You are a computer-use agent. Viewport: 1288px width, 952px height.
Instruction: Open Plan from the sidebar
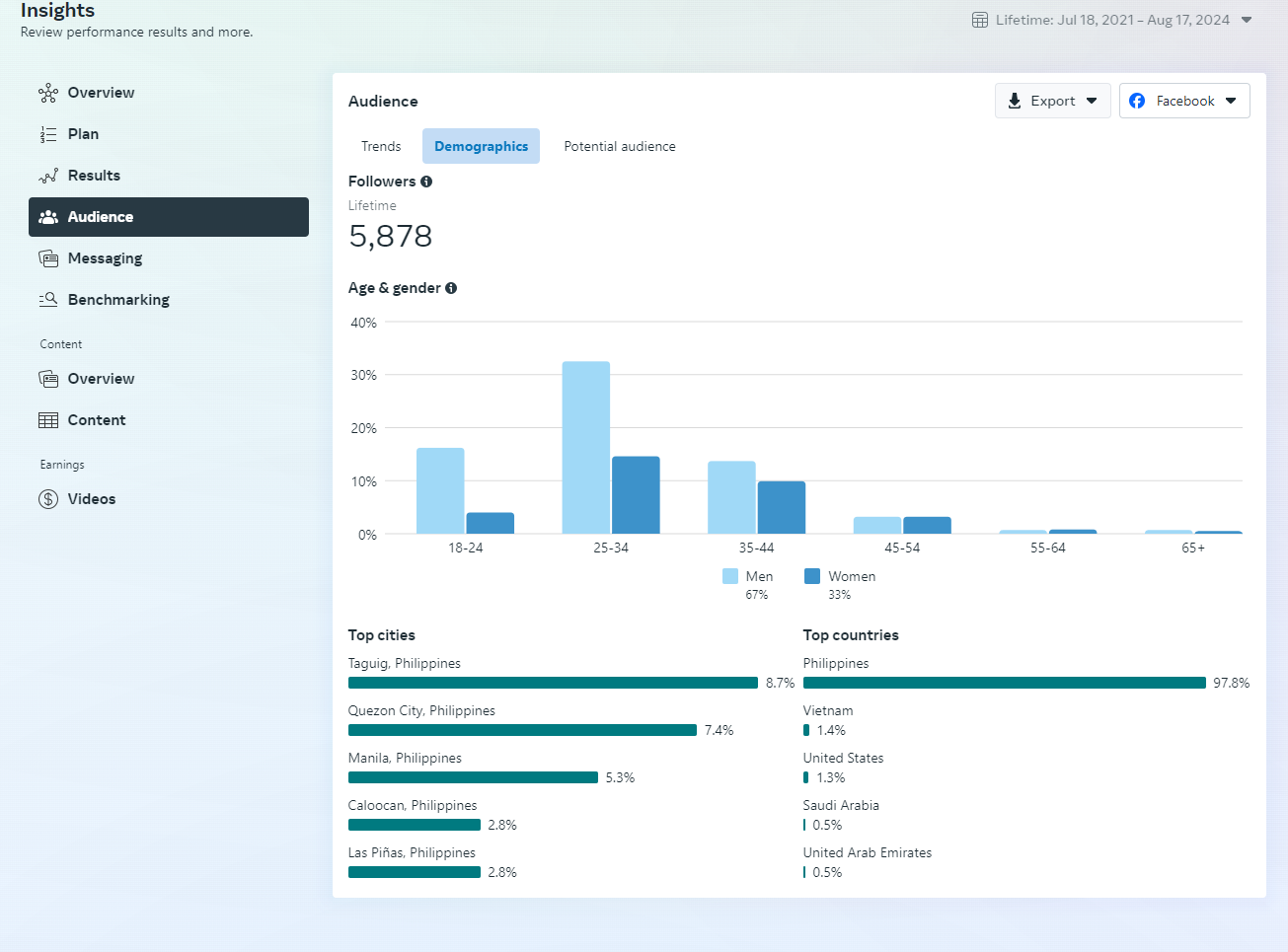(x=169, y=134)
